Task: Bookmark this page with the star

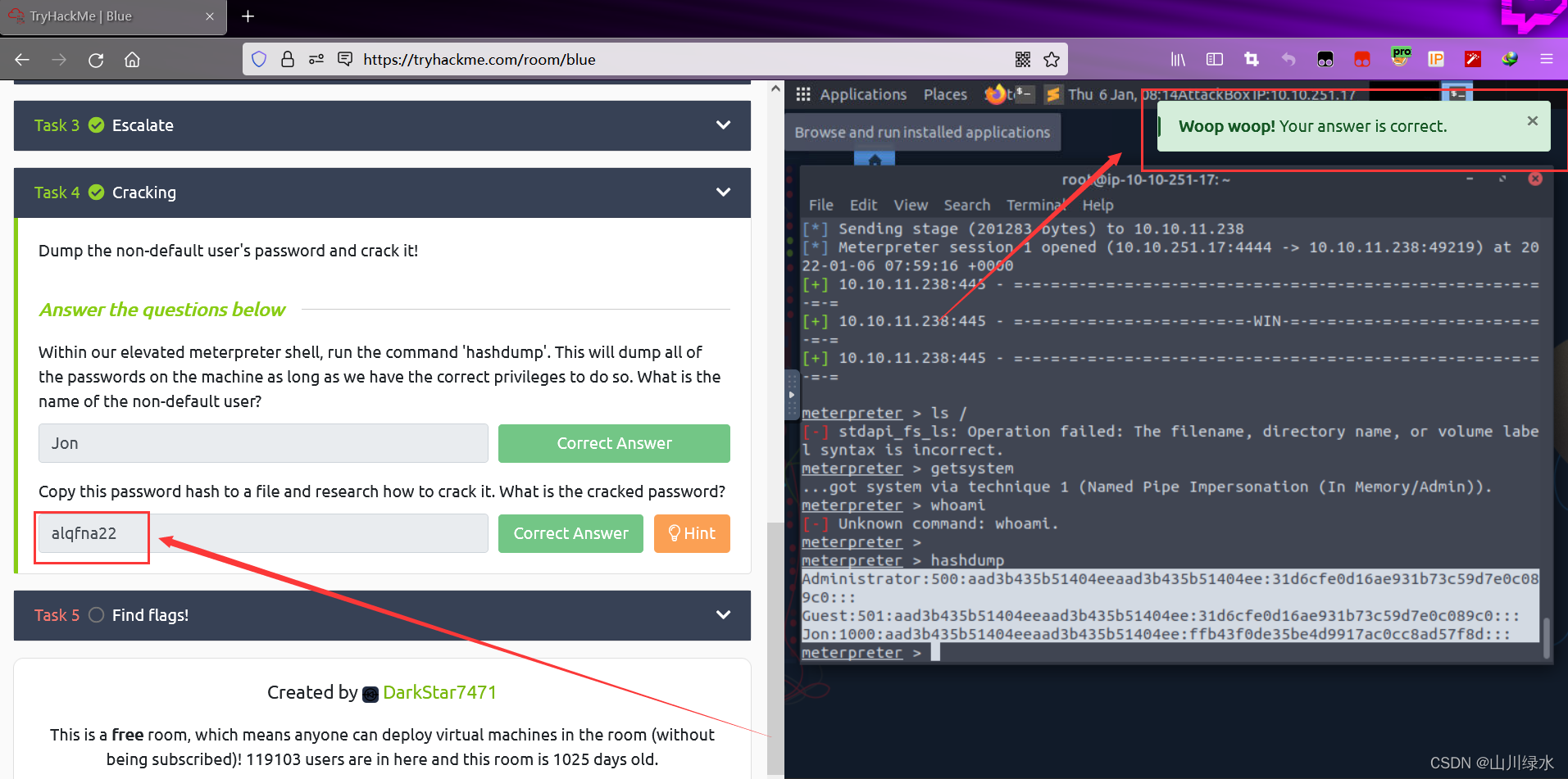Action: (1052, 59)
